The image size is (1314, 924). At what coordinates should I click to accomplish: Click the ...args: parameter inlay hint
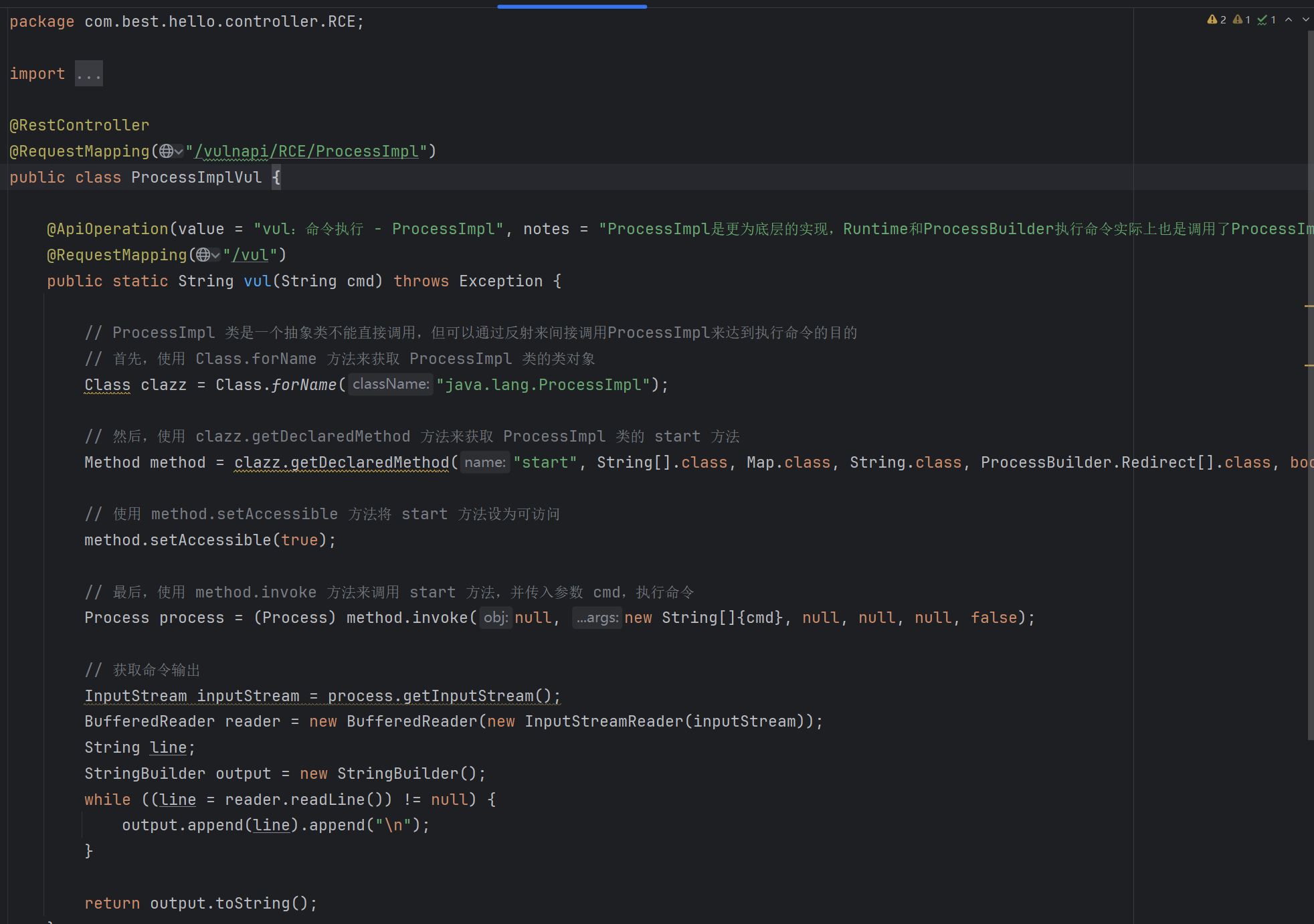[x=597, y=618]
